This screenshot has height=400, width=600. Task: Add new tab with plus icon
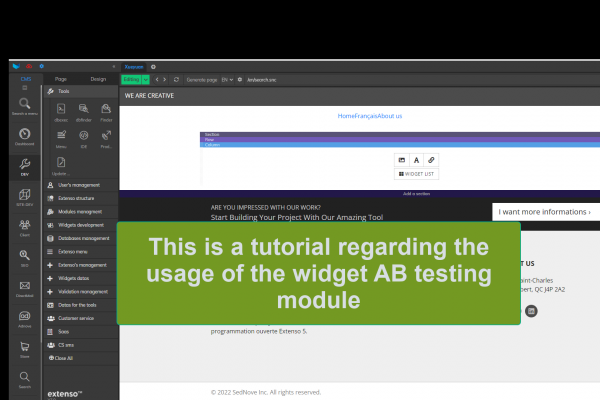click(153, 67)
